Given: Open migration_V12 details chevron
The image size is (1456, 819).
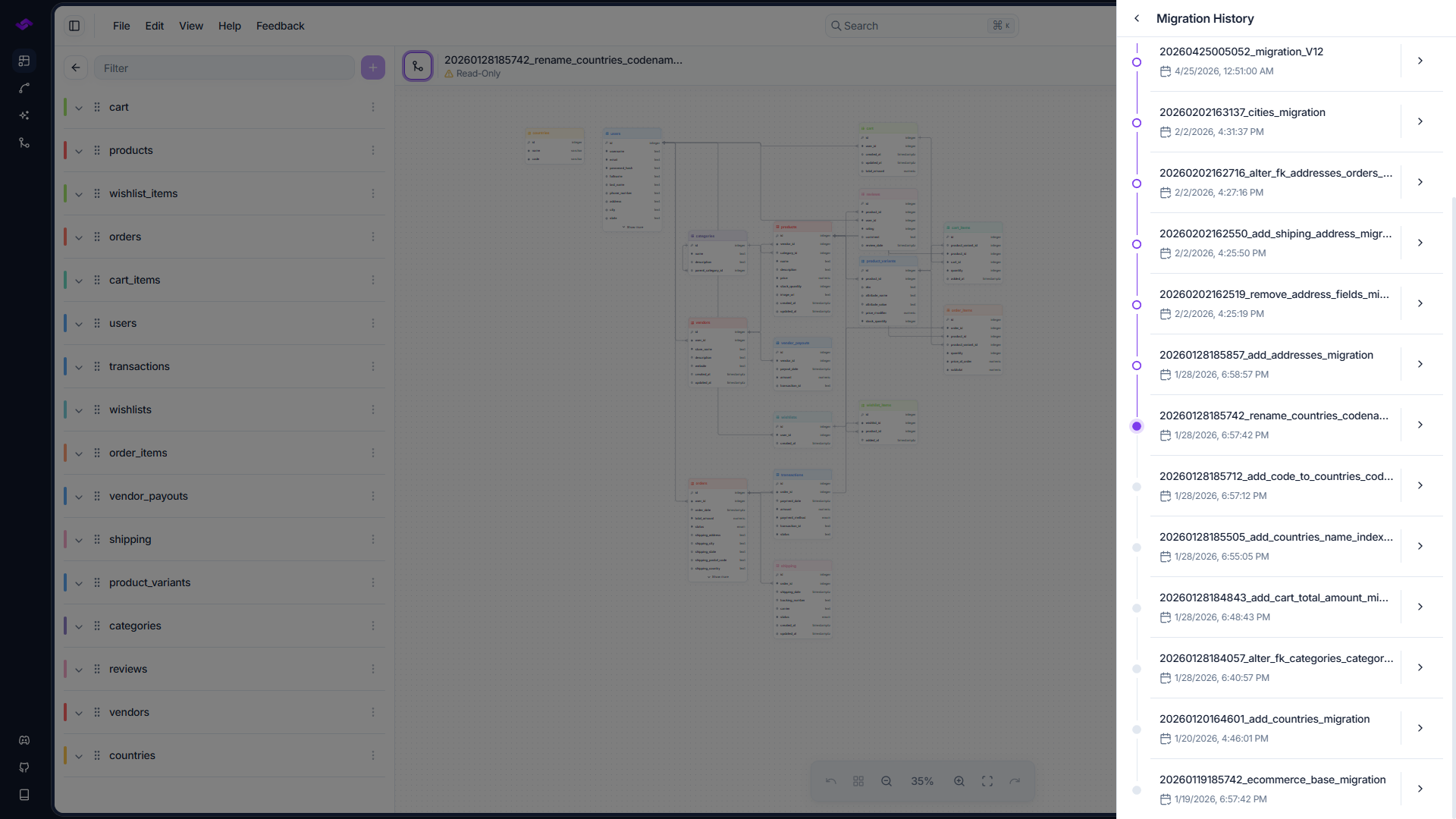Looking at the screenshot, I should pyautogui.click(x=1420, y=61).
